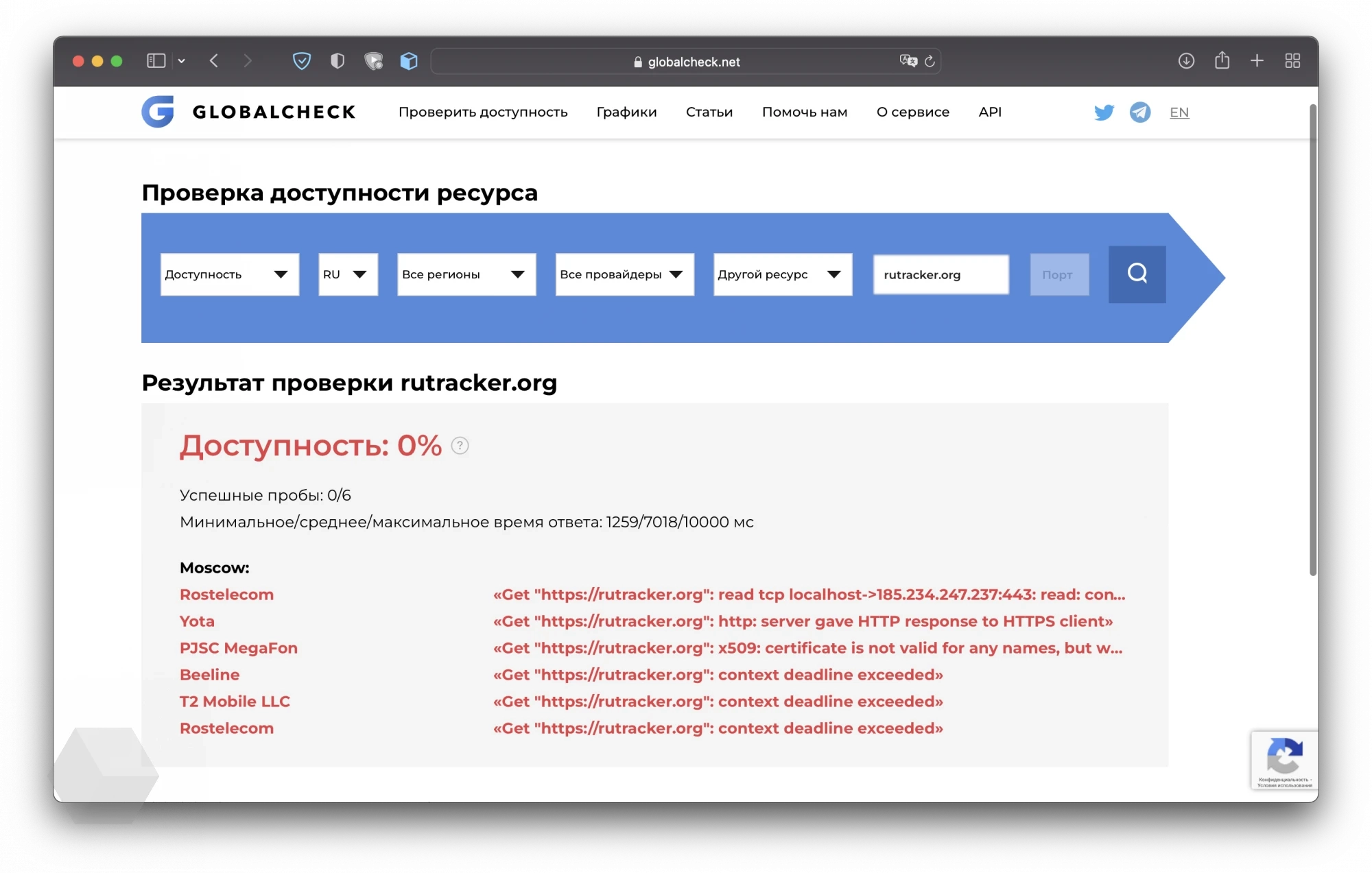
Task: Open the T2 Mobile context deadline exceeded message
Action: (718, 702)
